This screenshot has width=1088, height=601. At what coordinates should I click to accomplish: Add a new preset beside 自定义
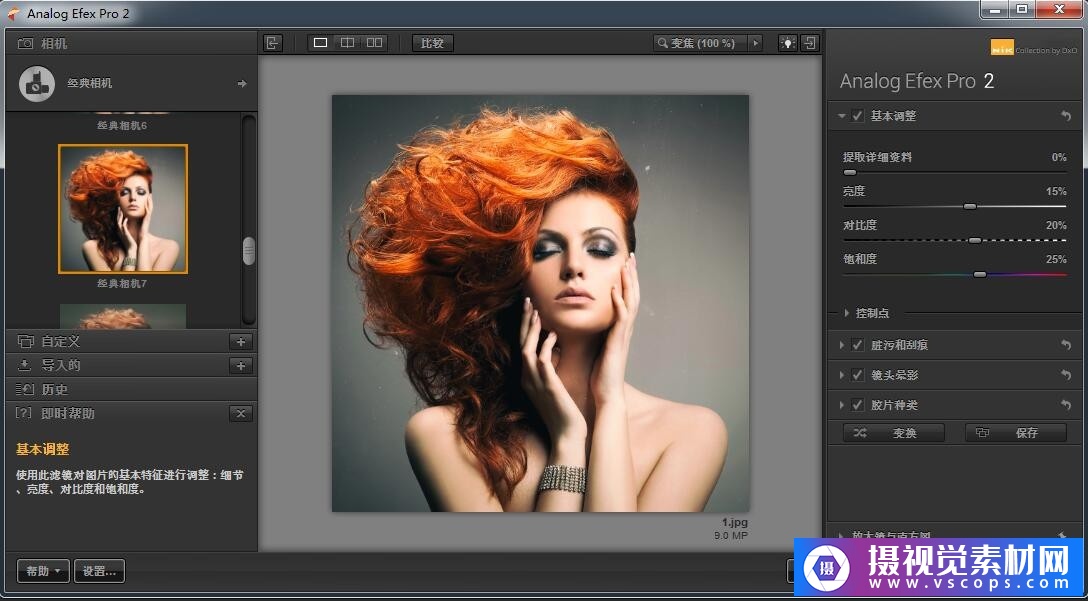tap(240, 341)
